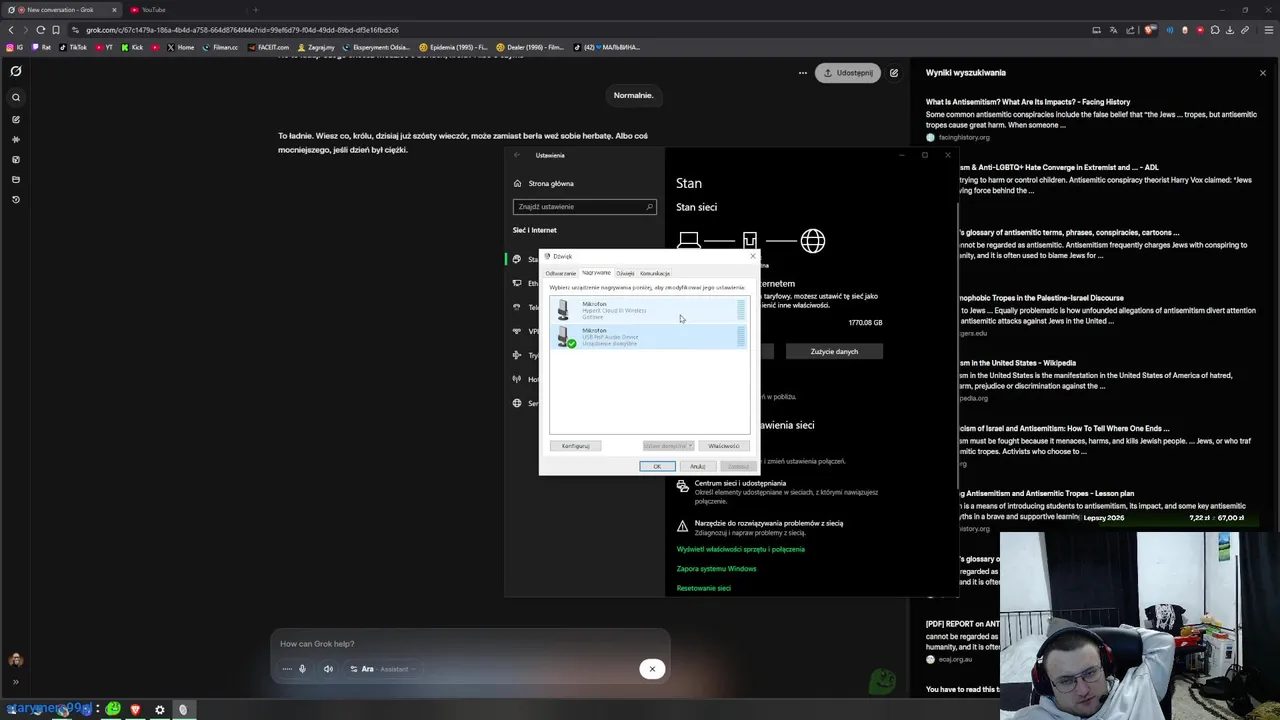The height and width of the screenshot is (720, 1280).
Task: Click Zużycie danych button in Settings
Action: click(x=834, y=351)
